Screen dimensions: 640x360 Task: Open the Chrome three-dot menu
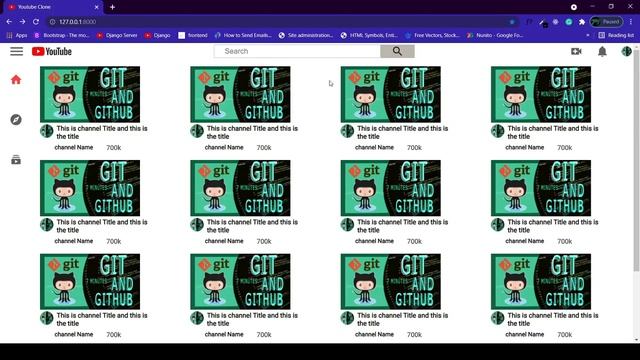point(631,22)
